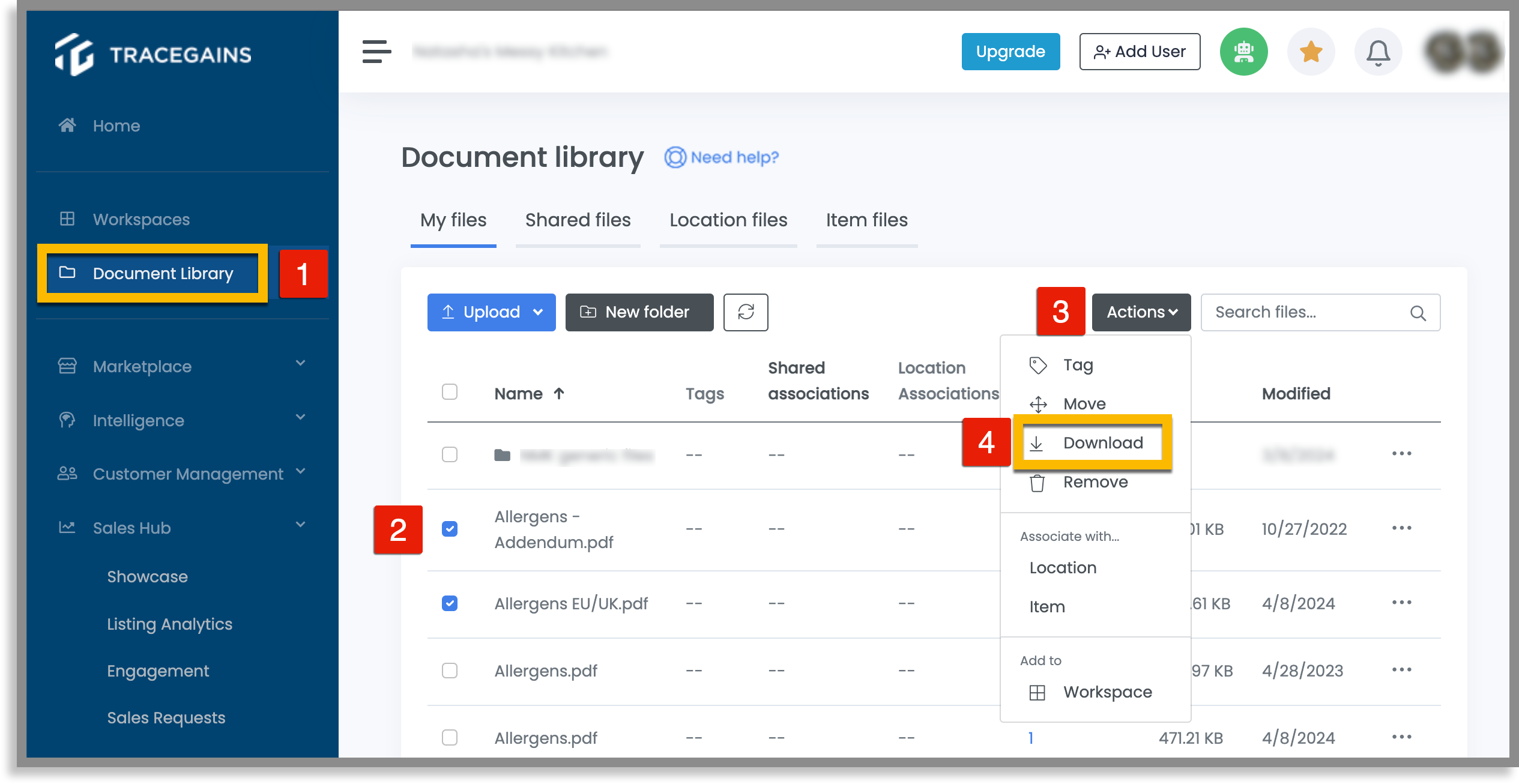Click the Document Library folder icon

(67, 273)
